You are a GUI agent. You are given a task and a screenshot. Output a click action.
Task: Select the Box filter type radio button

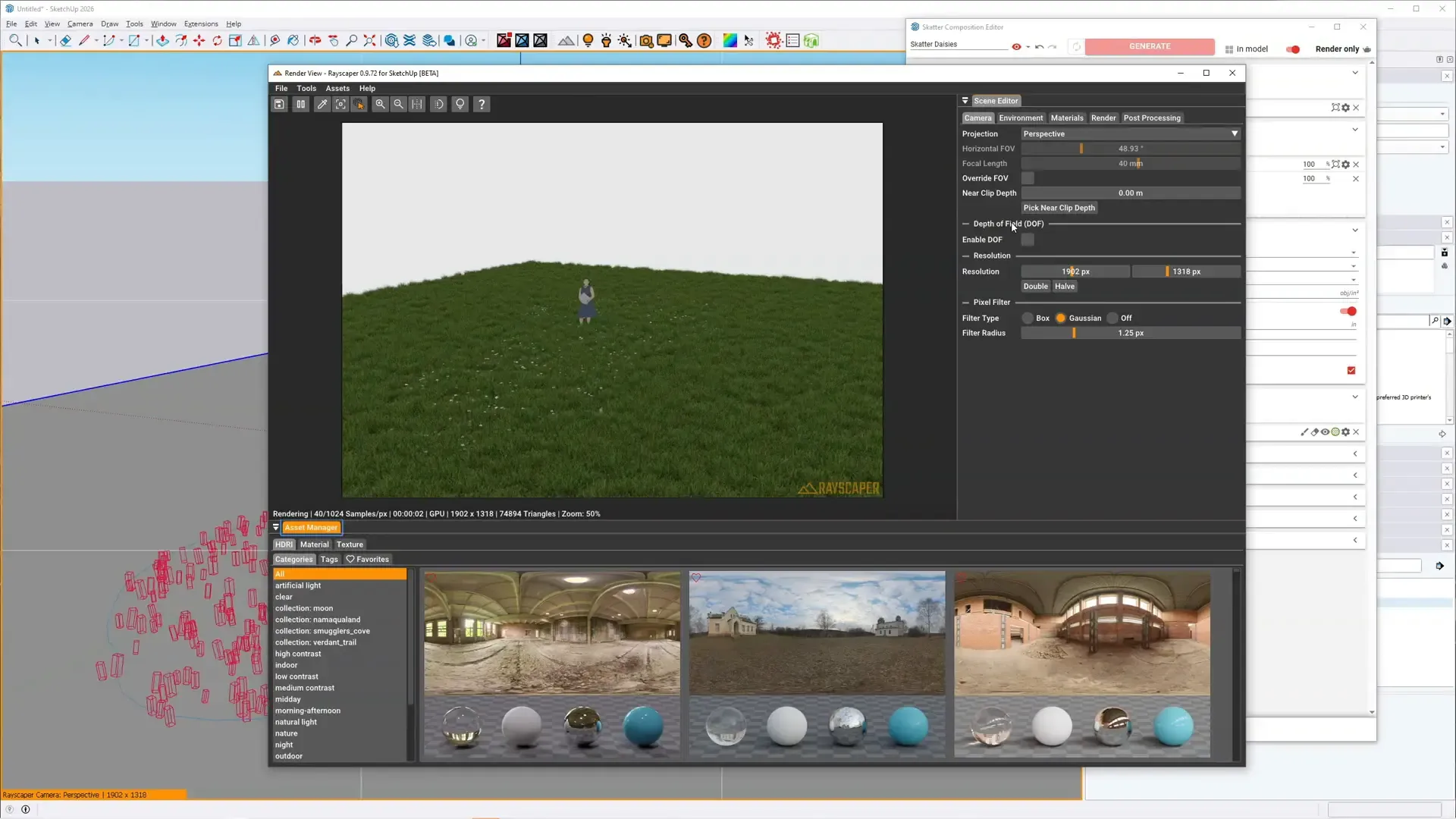click(1028, 318)
